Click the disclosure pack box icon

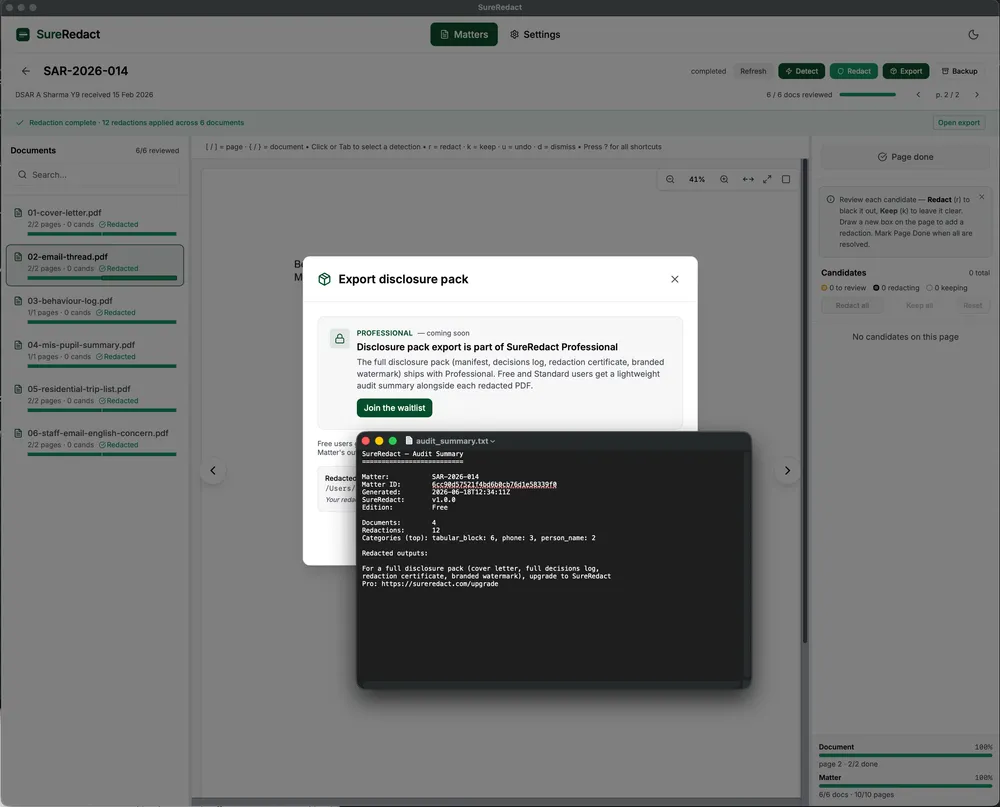[x=325, y=279]
